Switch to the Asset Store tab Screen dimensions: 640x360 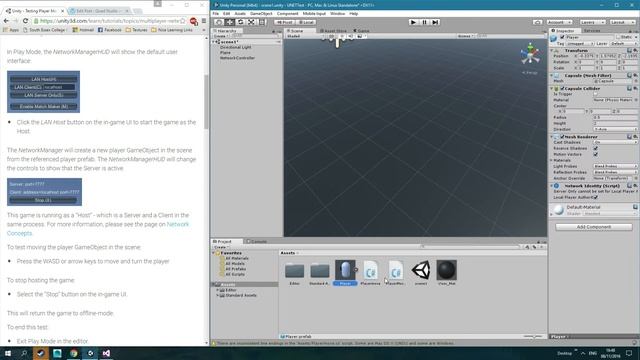click(333, 31)
